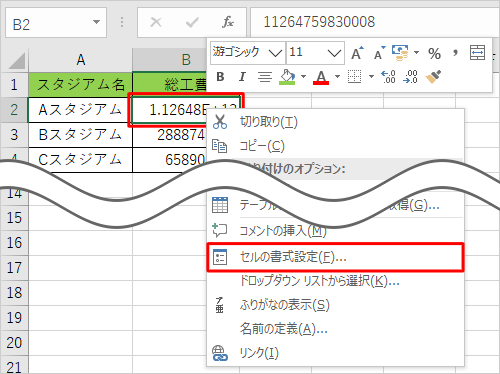Open the Name Box dropdown arrow

click(x=96, y=22)
